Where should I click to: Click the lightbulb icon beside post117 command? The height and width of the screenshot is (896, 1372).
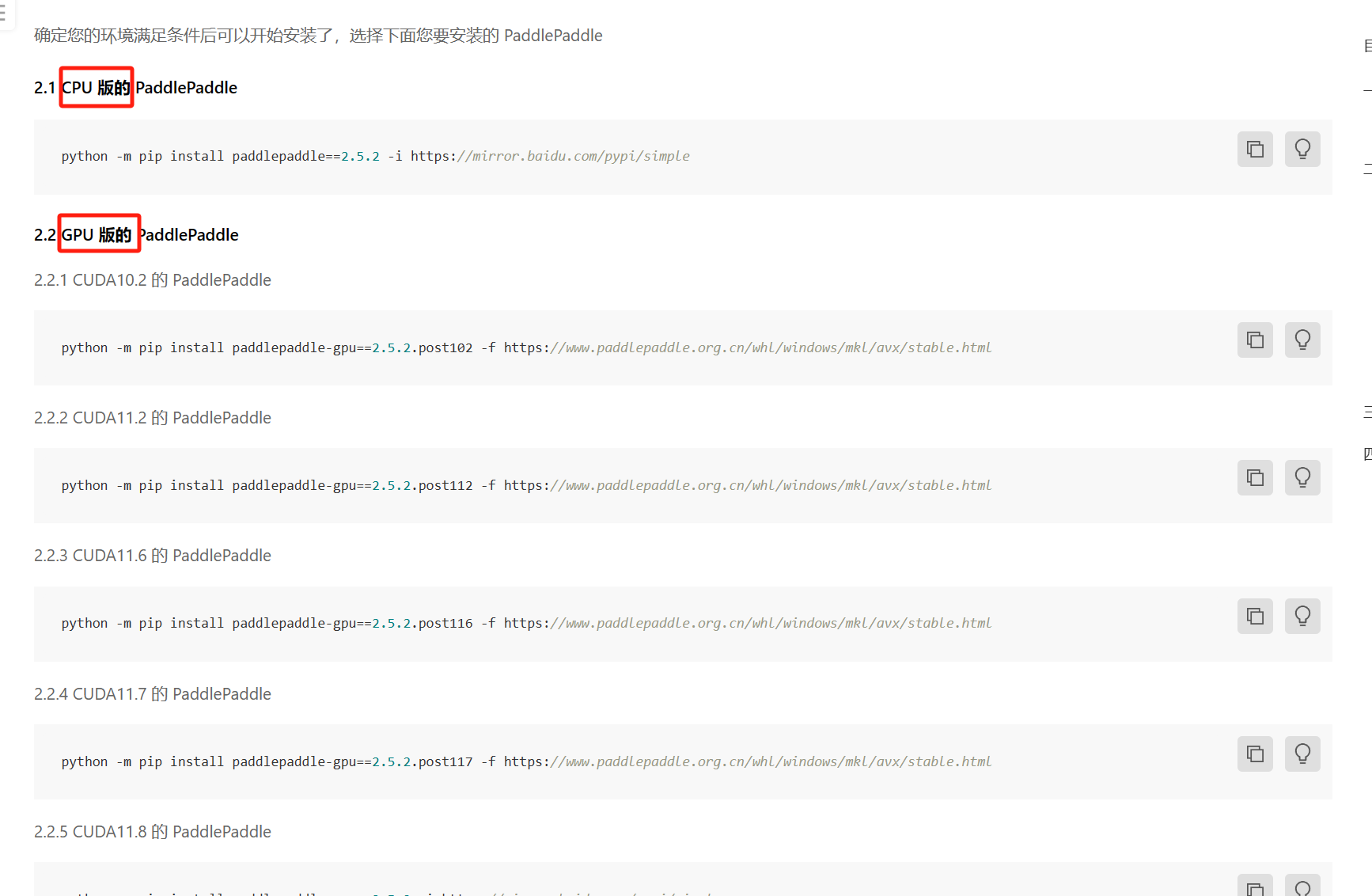coord(1302,754)
